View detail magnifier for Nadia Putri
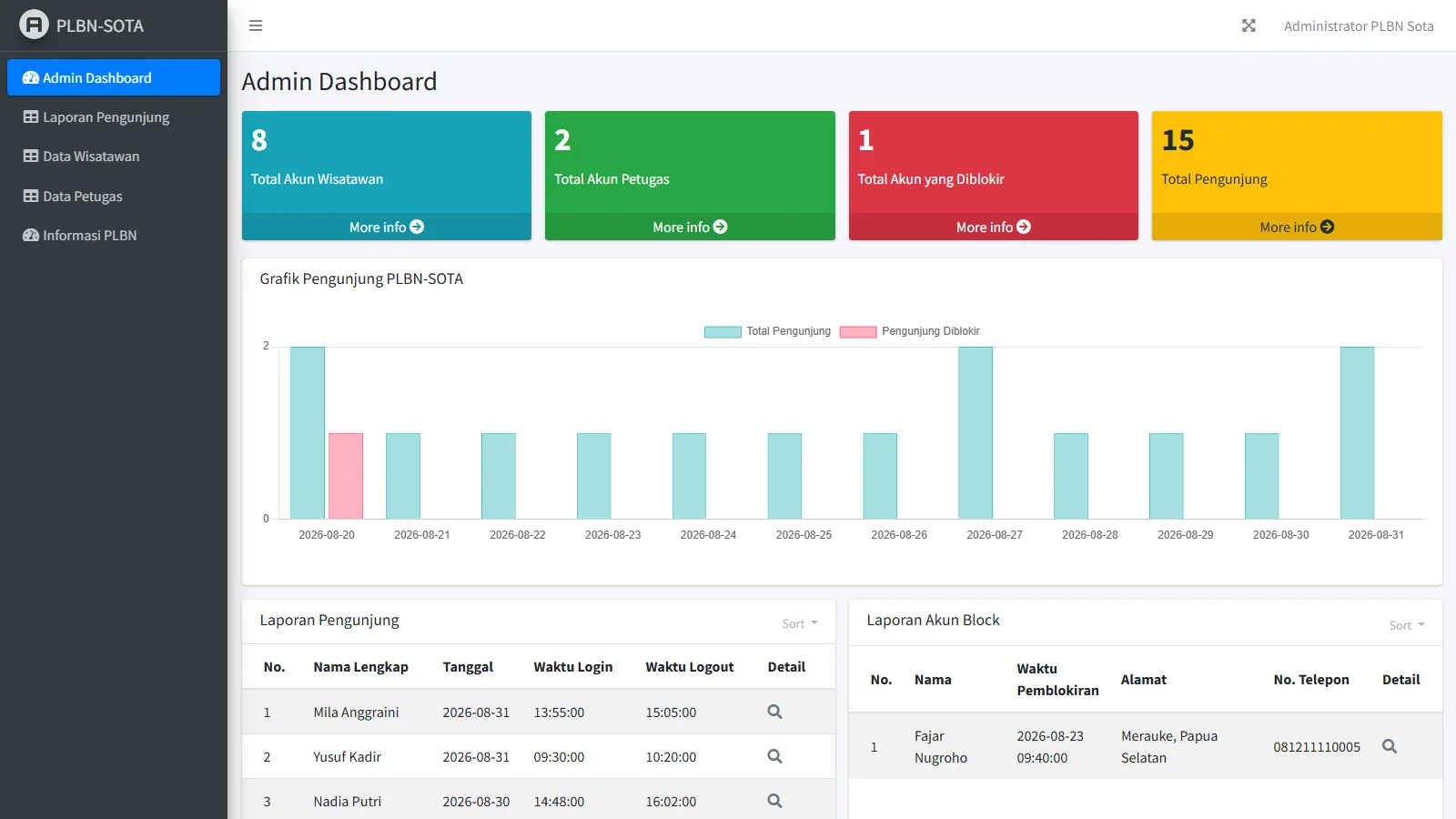 click(774, 801)
